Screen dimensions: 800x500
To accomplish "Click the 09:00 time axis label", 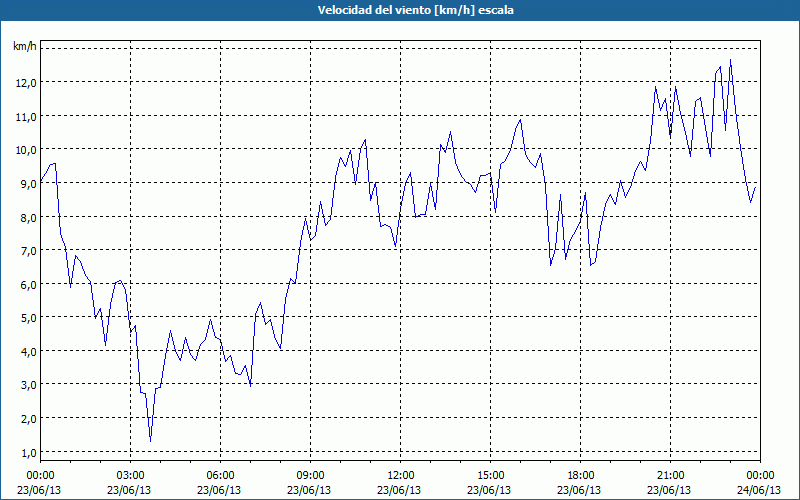I will [x=310, y=476].
